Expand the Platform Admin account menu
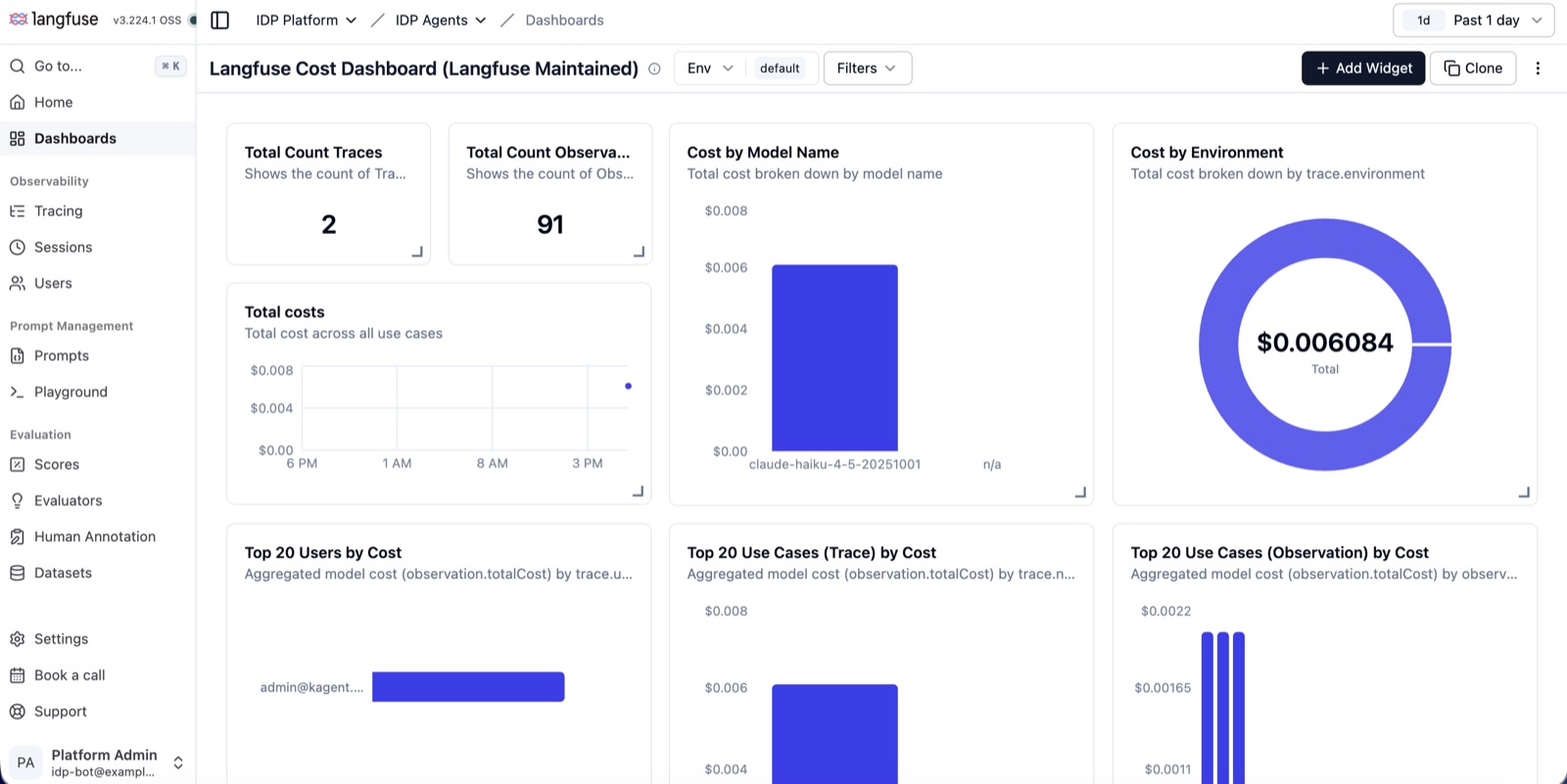Viewport: 1567px width, 784px height. (x=178, y=762)
